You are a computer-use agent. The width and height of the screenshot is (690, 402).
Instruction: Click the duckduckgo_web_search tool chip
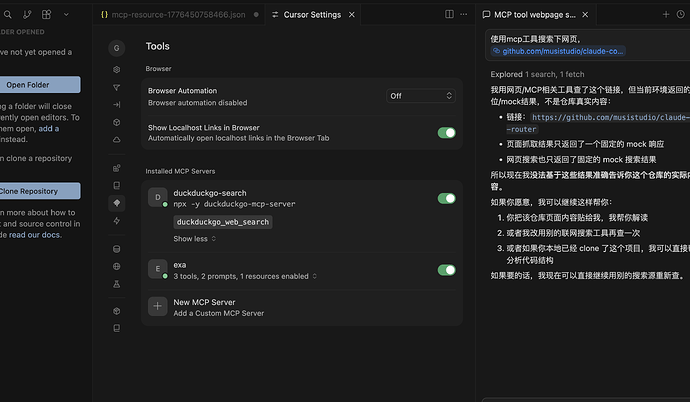(223, 222)
